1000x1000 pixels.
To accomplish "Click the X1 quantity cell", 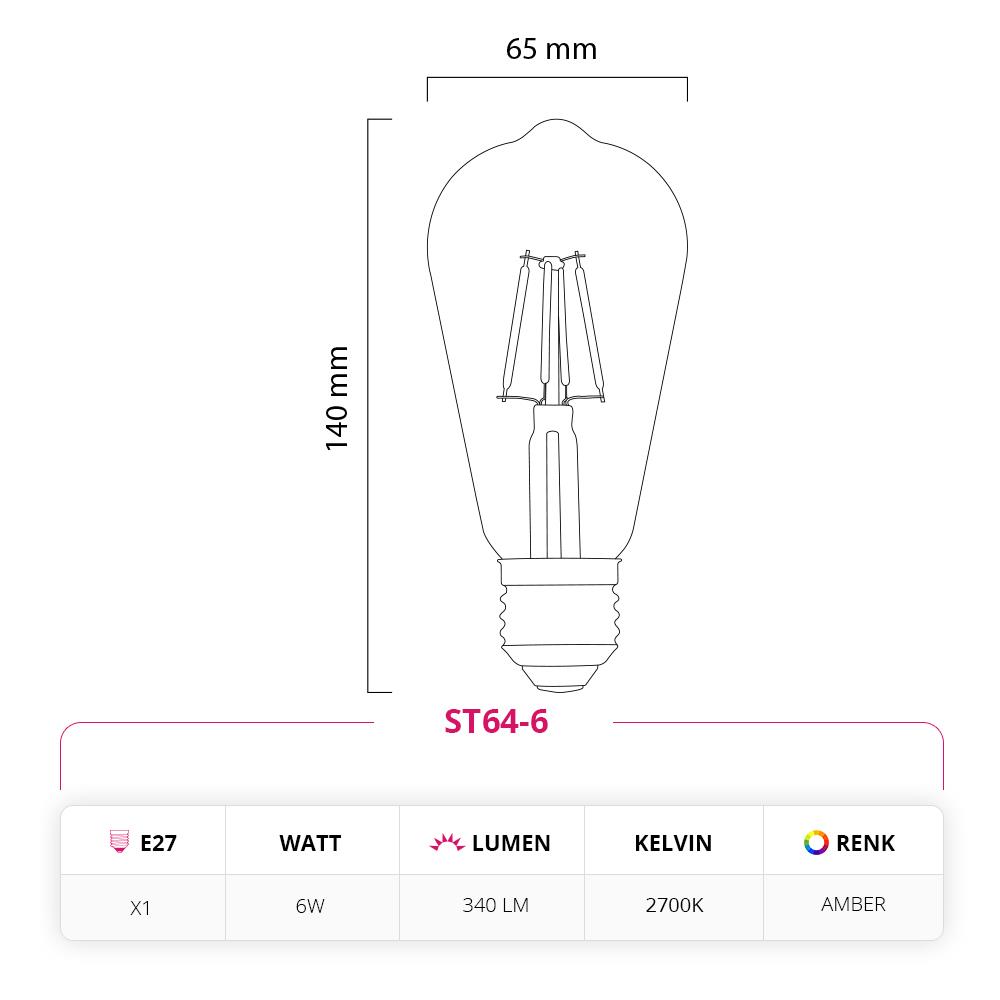I will pos(140,908).
